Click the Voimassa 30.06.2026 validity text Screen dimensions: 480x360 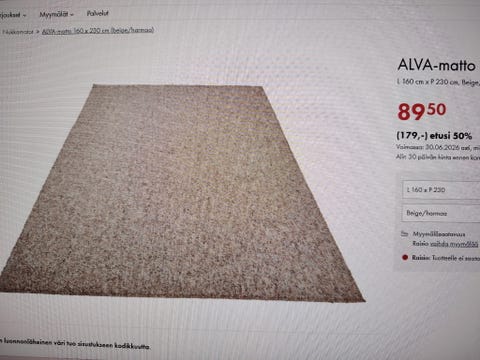[x=438, y=147]
